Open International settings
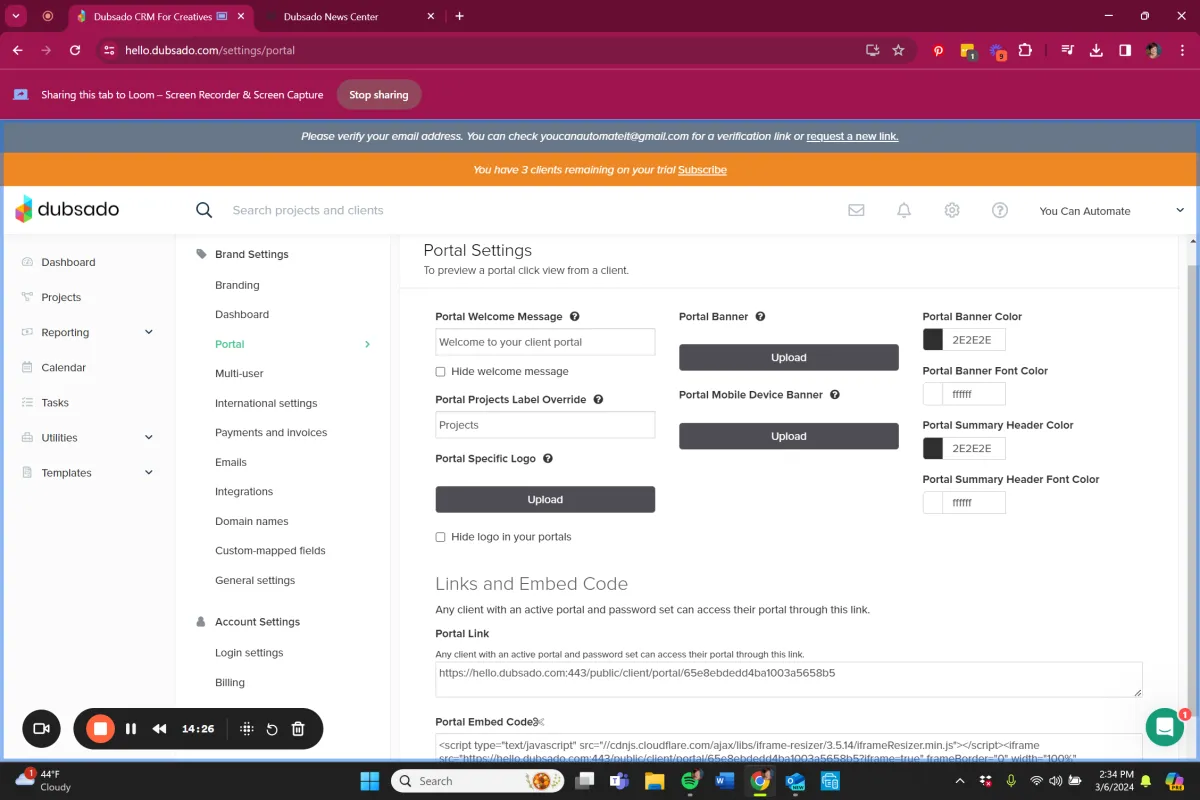The height and width of the screenshot is (800, 1200). coord(266,403)
